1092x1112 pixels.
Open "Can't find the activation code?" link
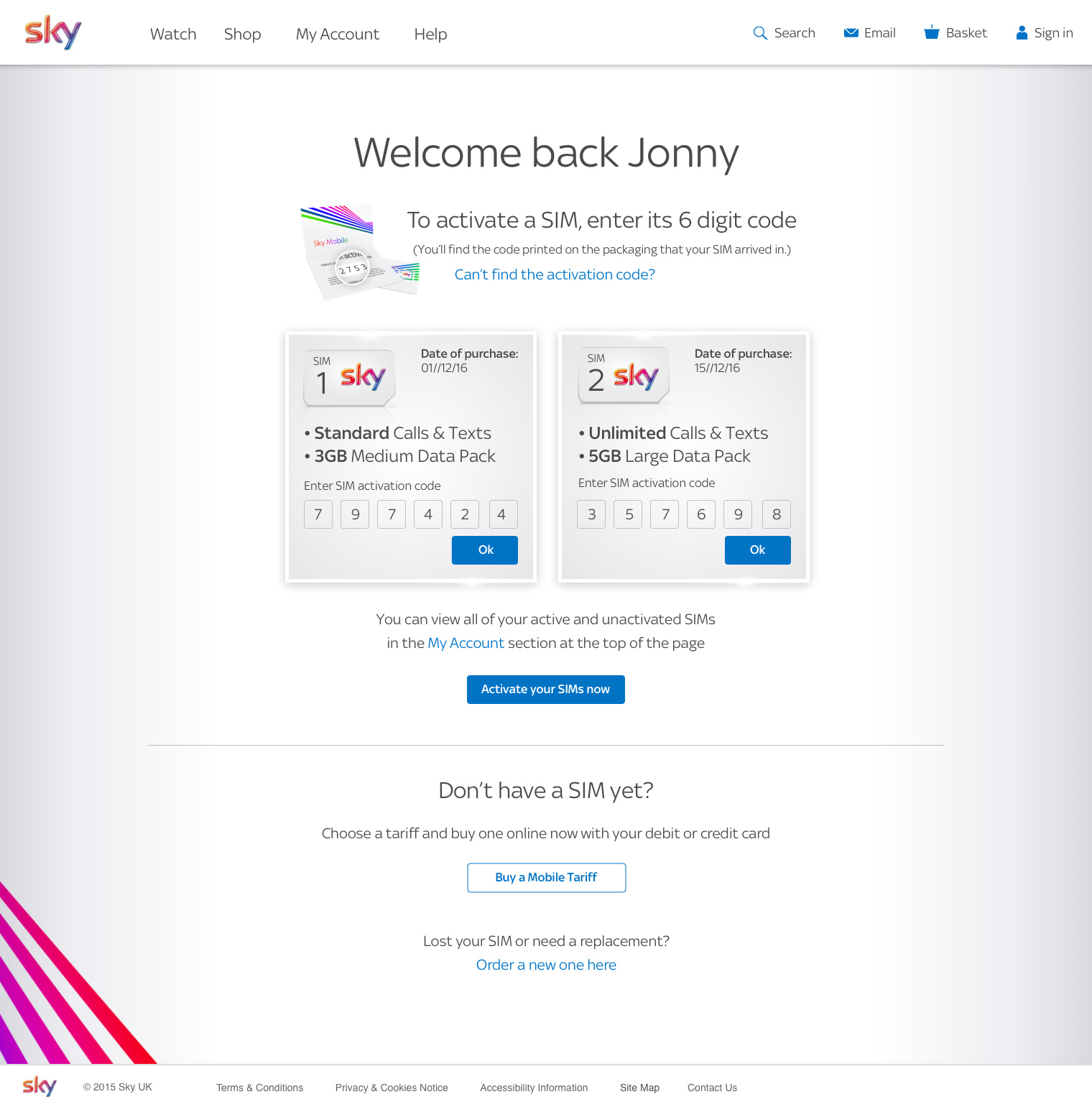point(555,274)
